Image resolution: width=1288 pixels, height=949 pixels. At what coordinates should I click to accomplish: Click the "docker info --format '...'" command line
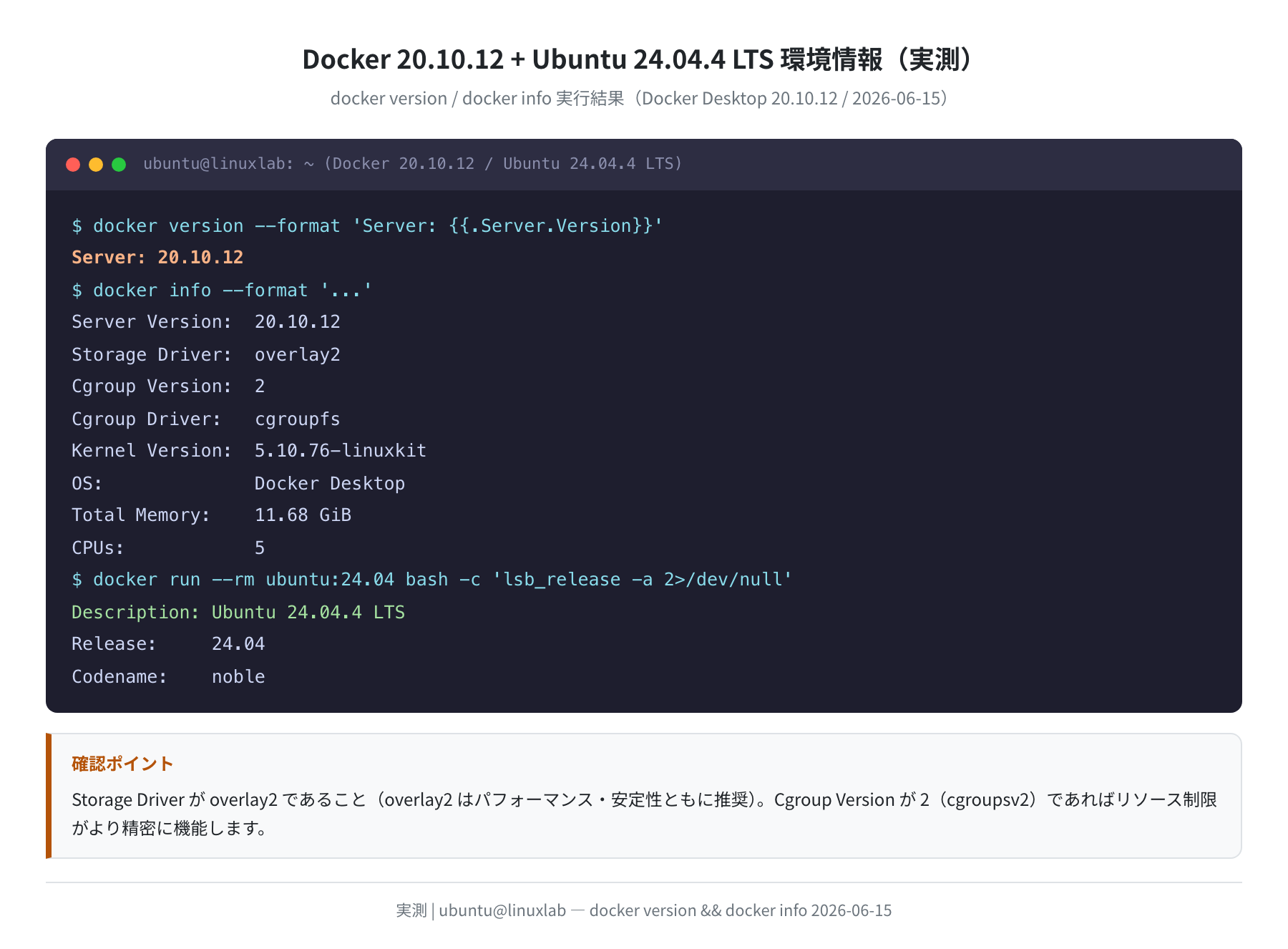pyautogui.click(x=222, y=291)
